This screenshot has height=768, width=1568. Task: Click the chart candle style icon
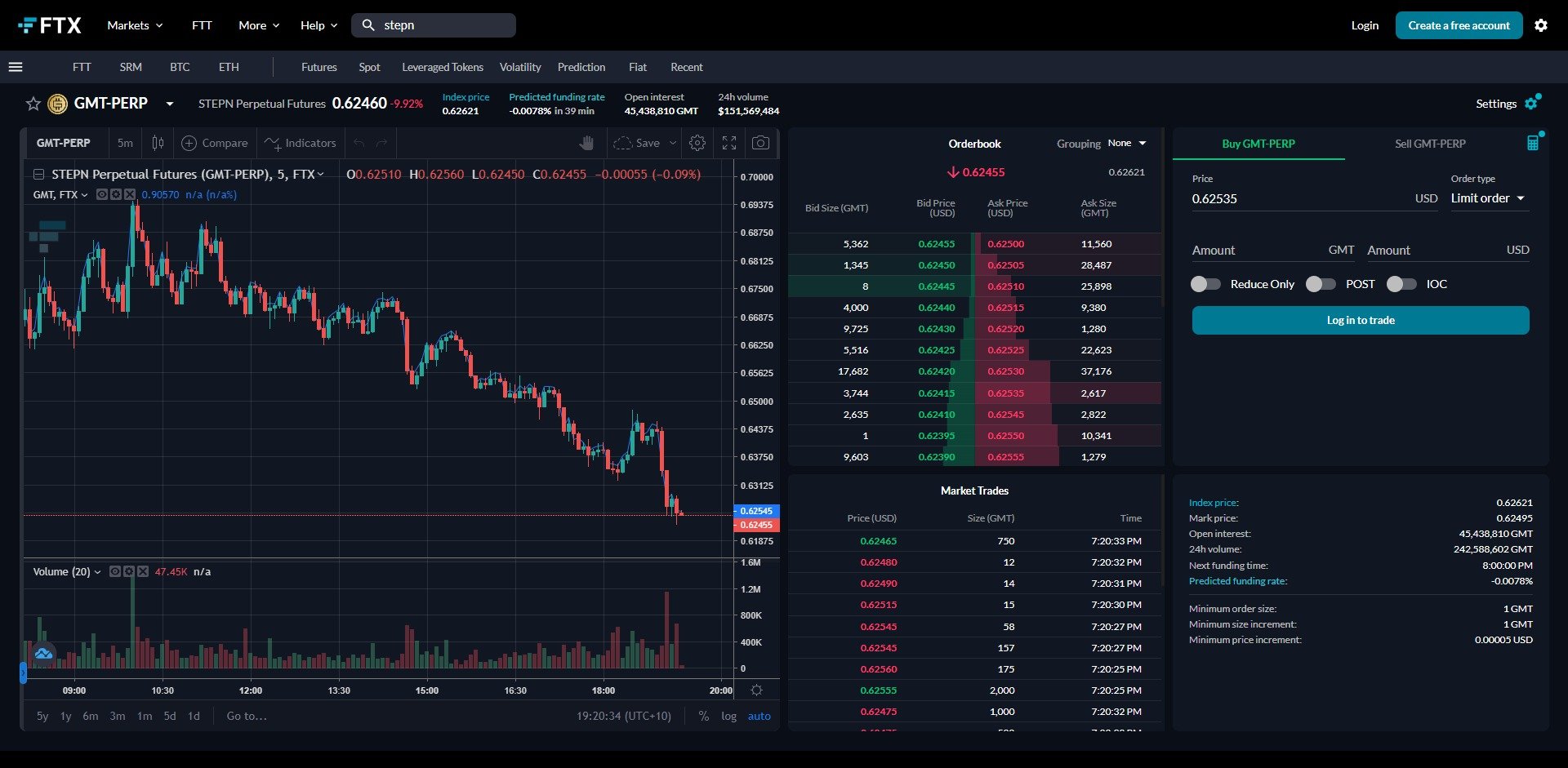(x=158, y=143)
